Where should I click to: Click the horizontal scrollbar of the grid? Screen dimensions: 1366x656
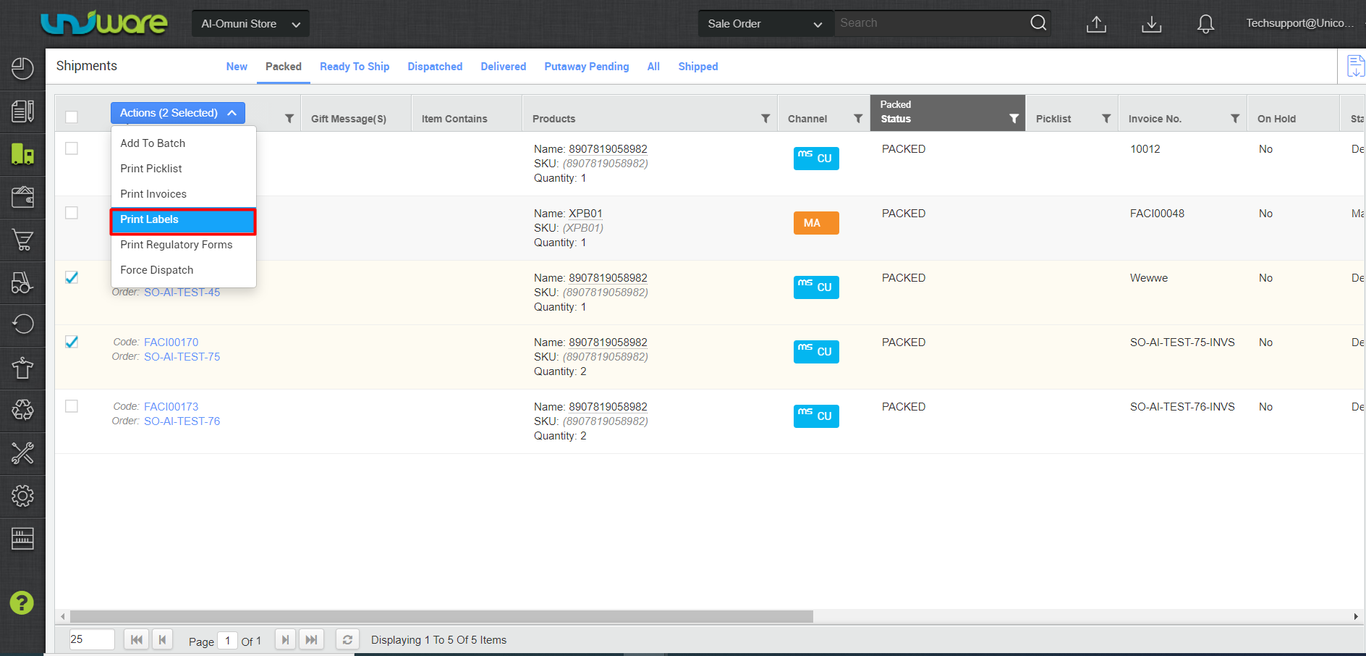(441, 616)
